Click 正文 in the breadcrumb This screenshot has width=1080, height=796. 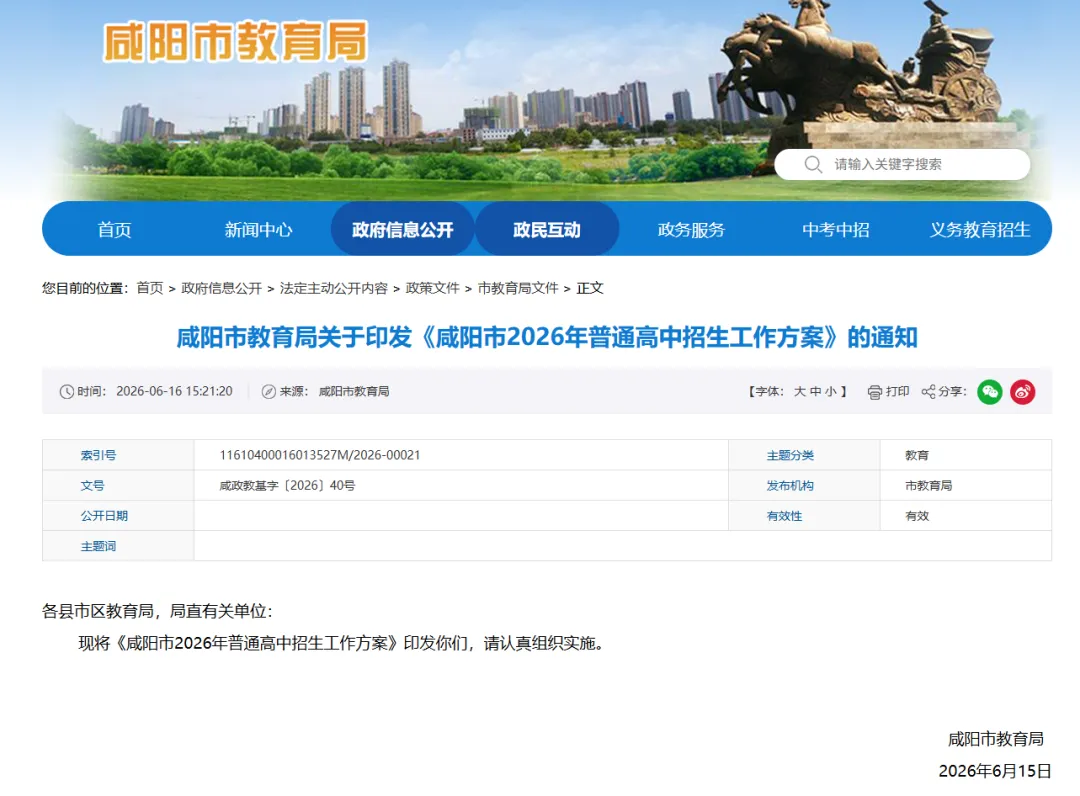tap(590, 288)
